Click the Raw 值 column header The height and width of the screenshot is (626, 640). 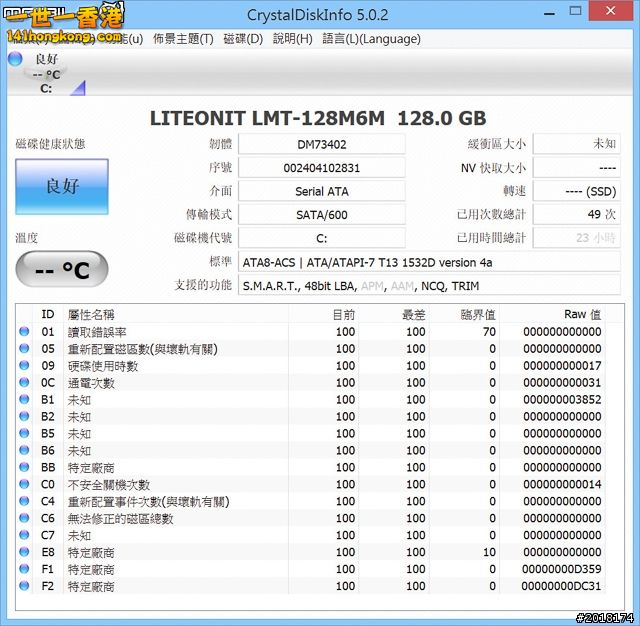click(x=582, y=314)
